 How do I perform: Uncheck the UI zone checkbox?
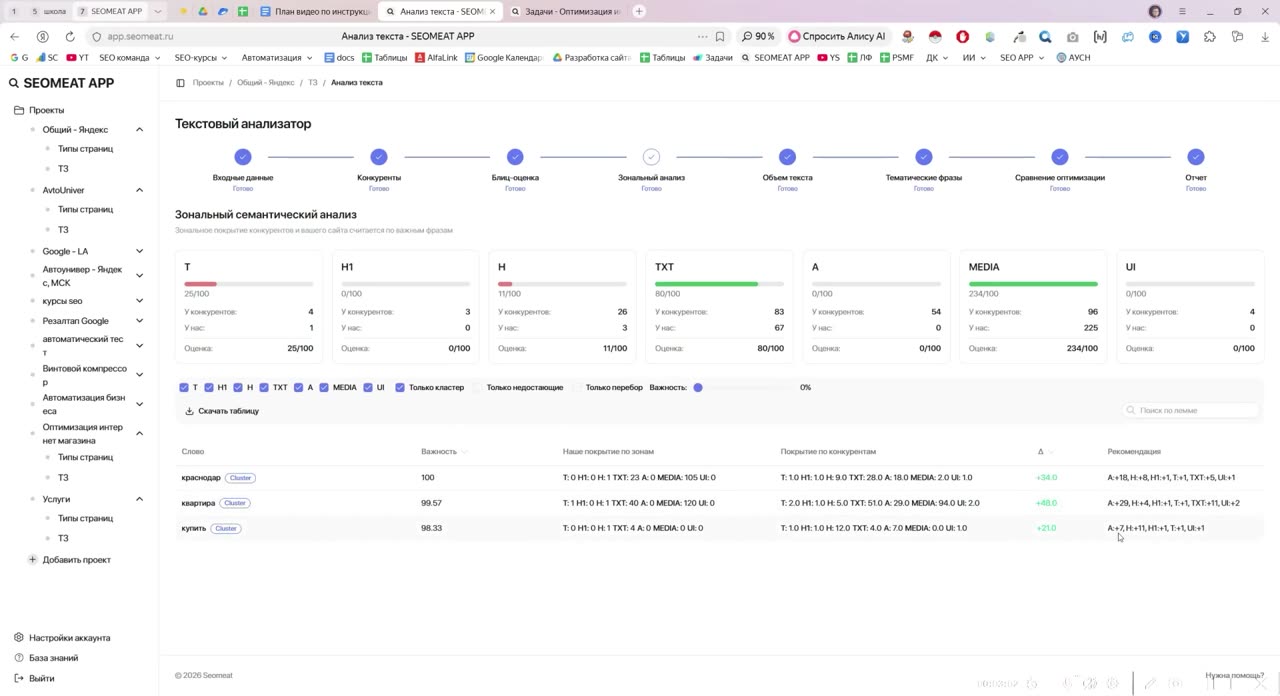[x=368, y=387]
